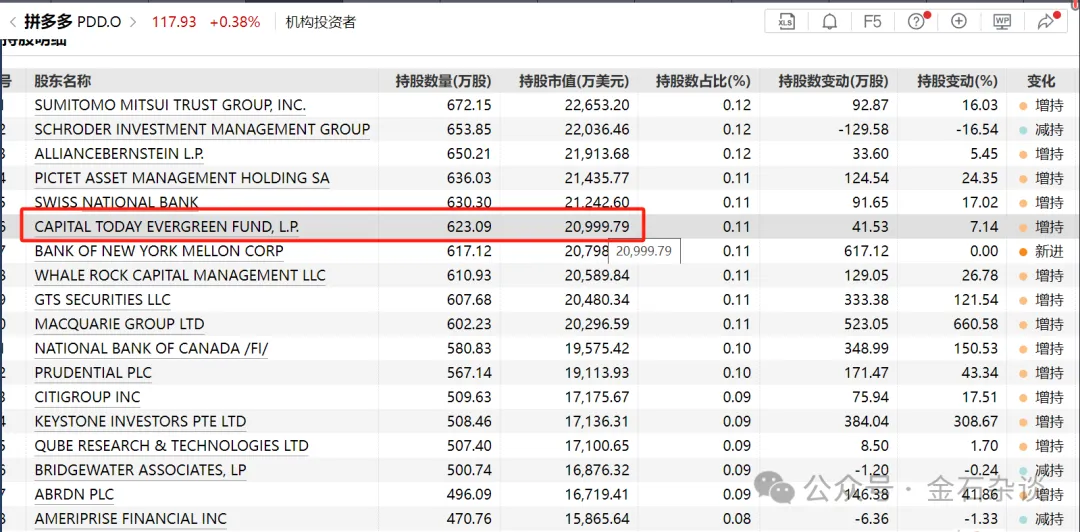Screen dimensions: 1080x532
Task: Open SCHRODER INVESTMENT MANAGEMENT GROUP link
Action: 202,130
